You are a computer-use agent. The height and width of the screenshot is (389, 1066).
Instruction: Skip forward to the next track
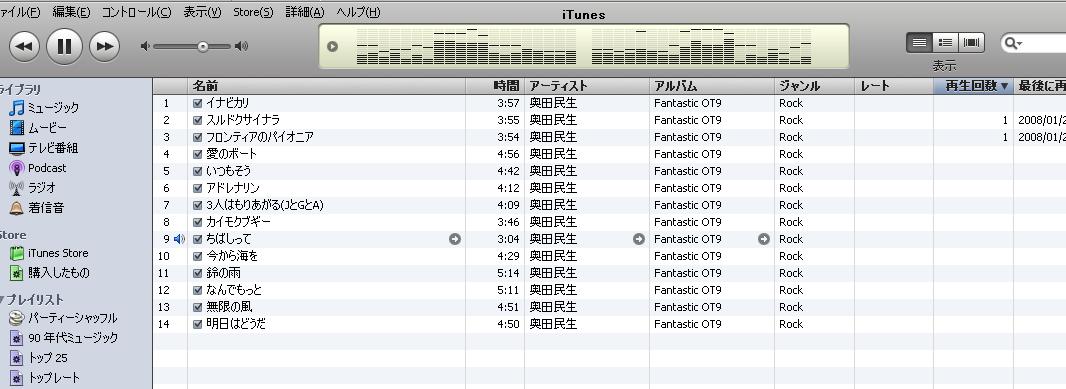(x=105, y=46)
